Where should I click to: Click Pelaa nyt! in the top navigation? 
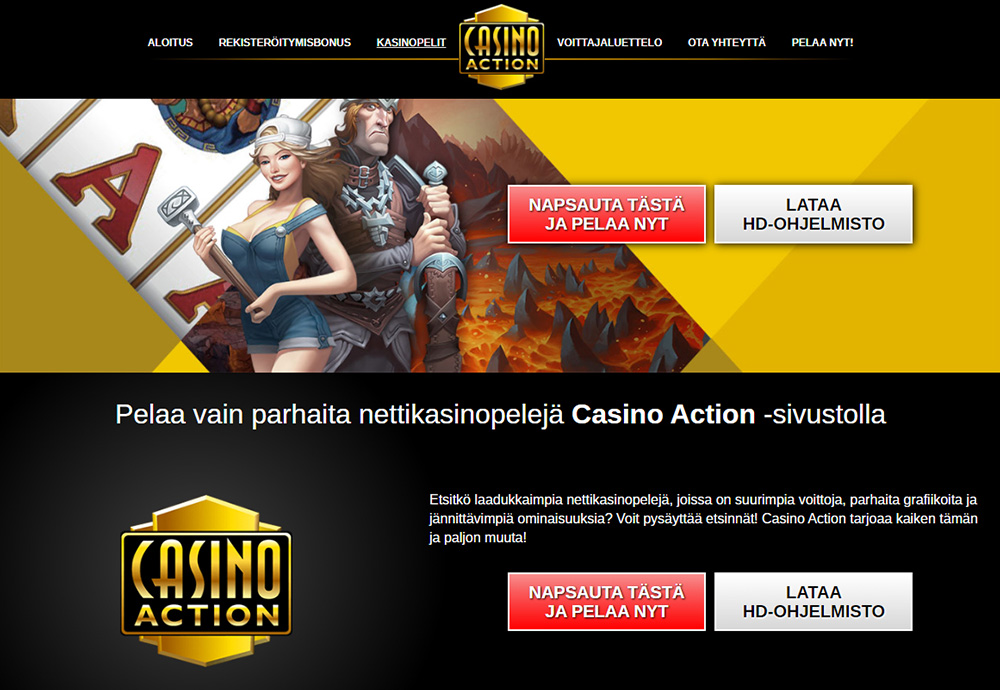(822, 42)
